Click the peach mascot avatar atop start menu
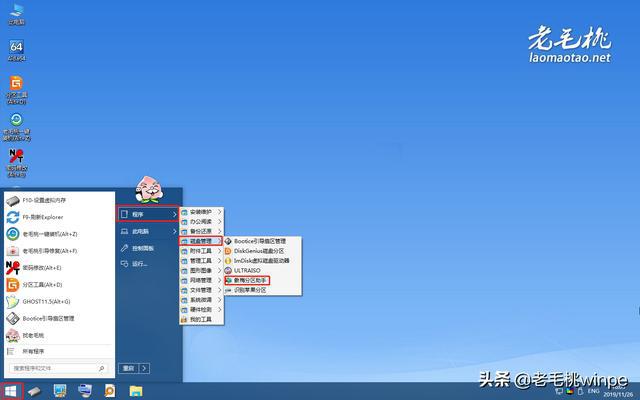Screen dimensions: 640x400 point(149,190)
